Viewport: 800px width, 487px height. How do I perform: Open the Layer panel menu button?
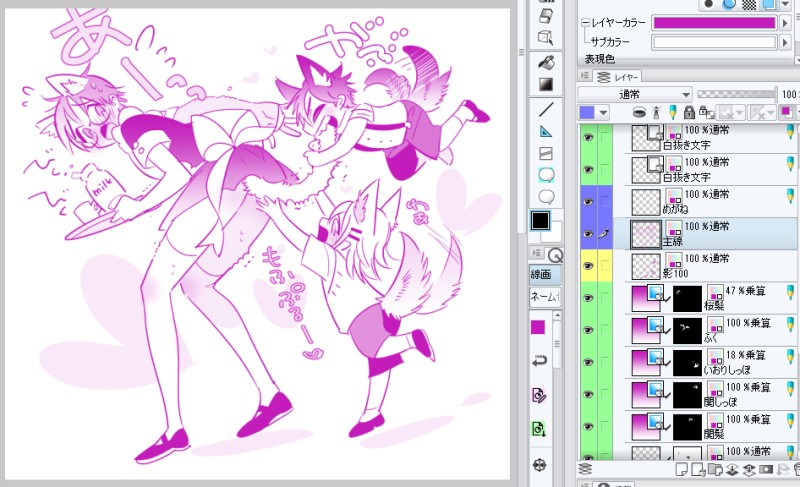[584, 76]
